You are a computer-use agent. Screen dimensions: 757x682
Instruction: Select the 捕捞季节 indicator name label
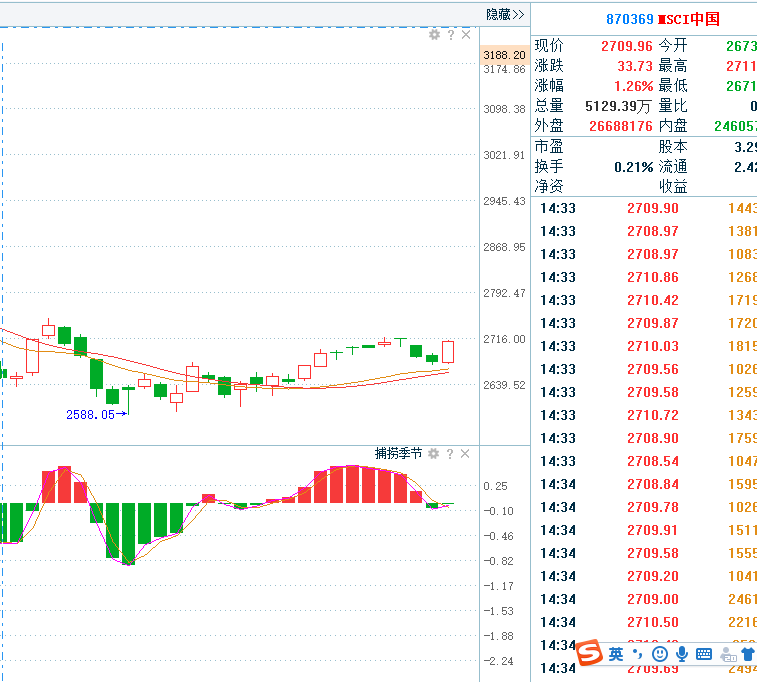[398, 454]
